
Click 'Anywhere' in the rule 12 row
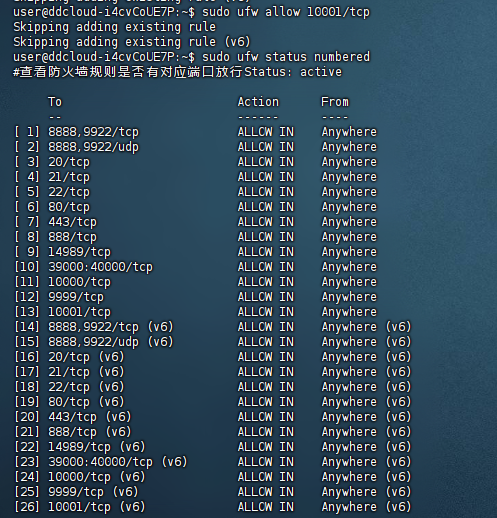(x=349, y=297)
